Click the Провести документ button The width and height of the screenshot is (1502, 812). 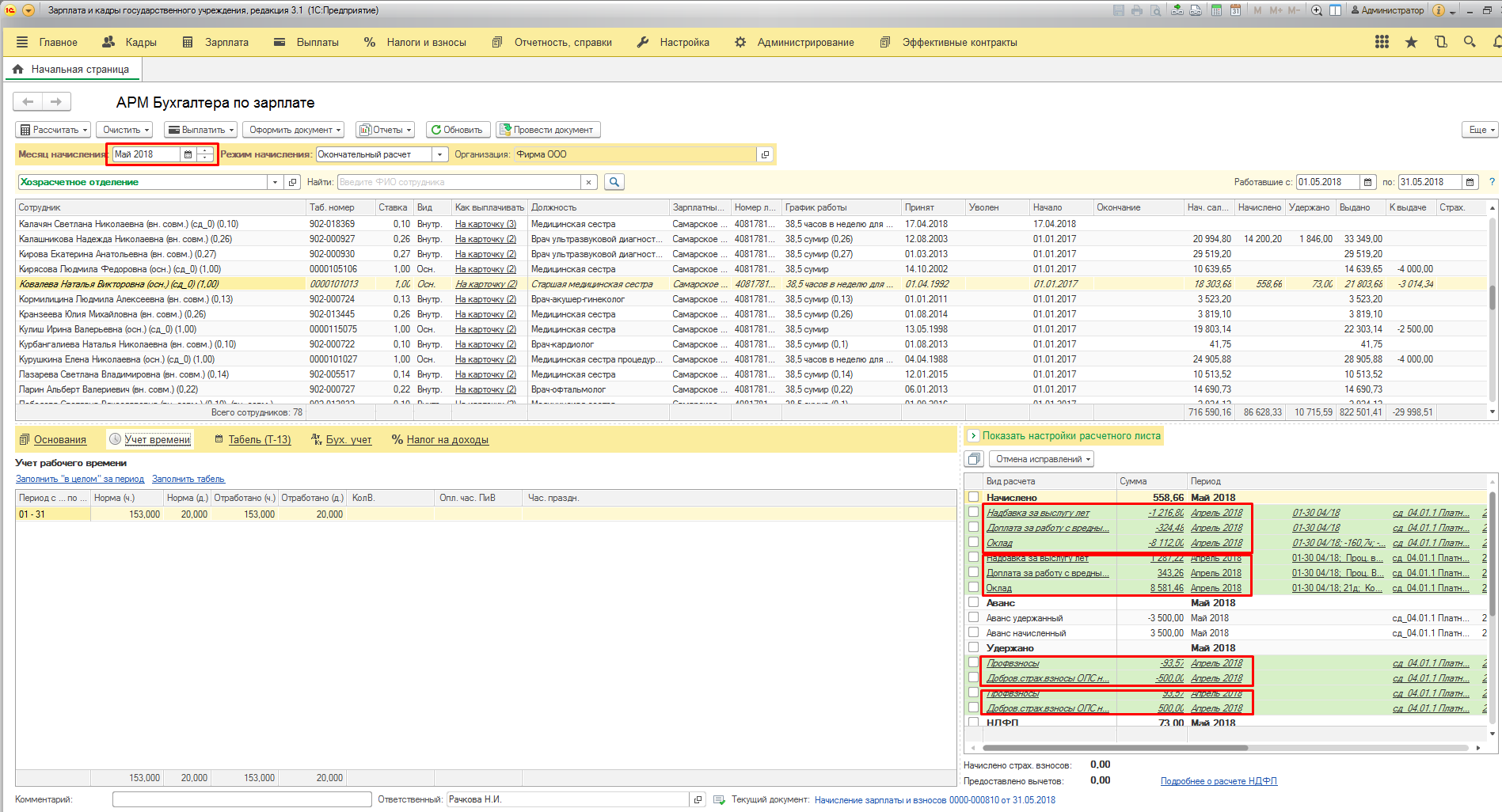pos(548,130)
